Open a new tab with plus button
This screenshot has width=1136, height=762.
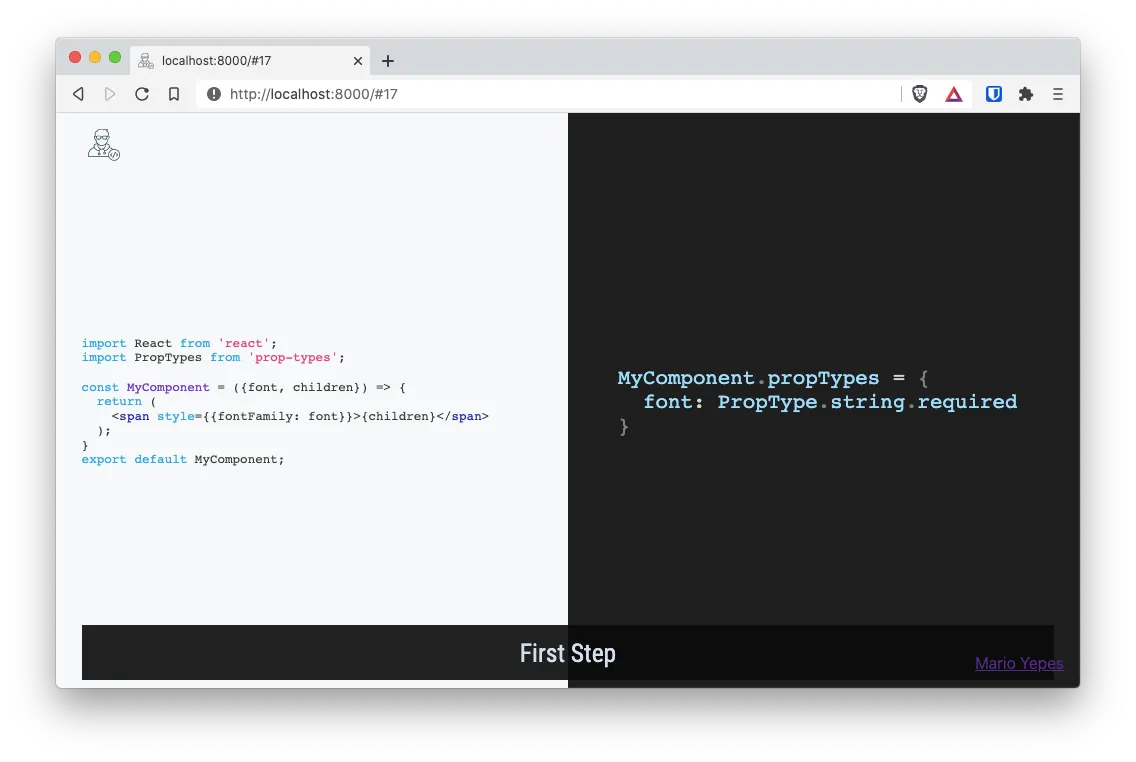388,61
